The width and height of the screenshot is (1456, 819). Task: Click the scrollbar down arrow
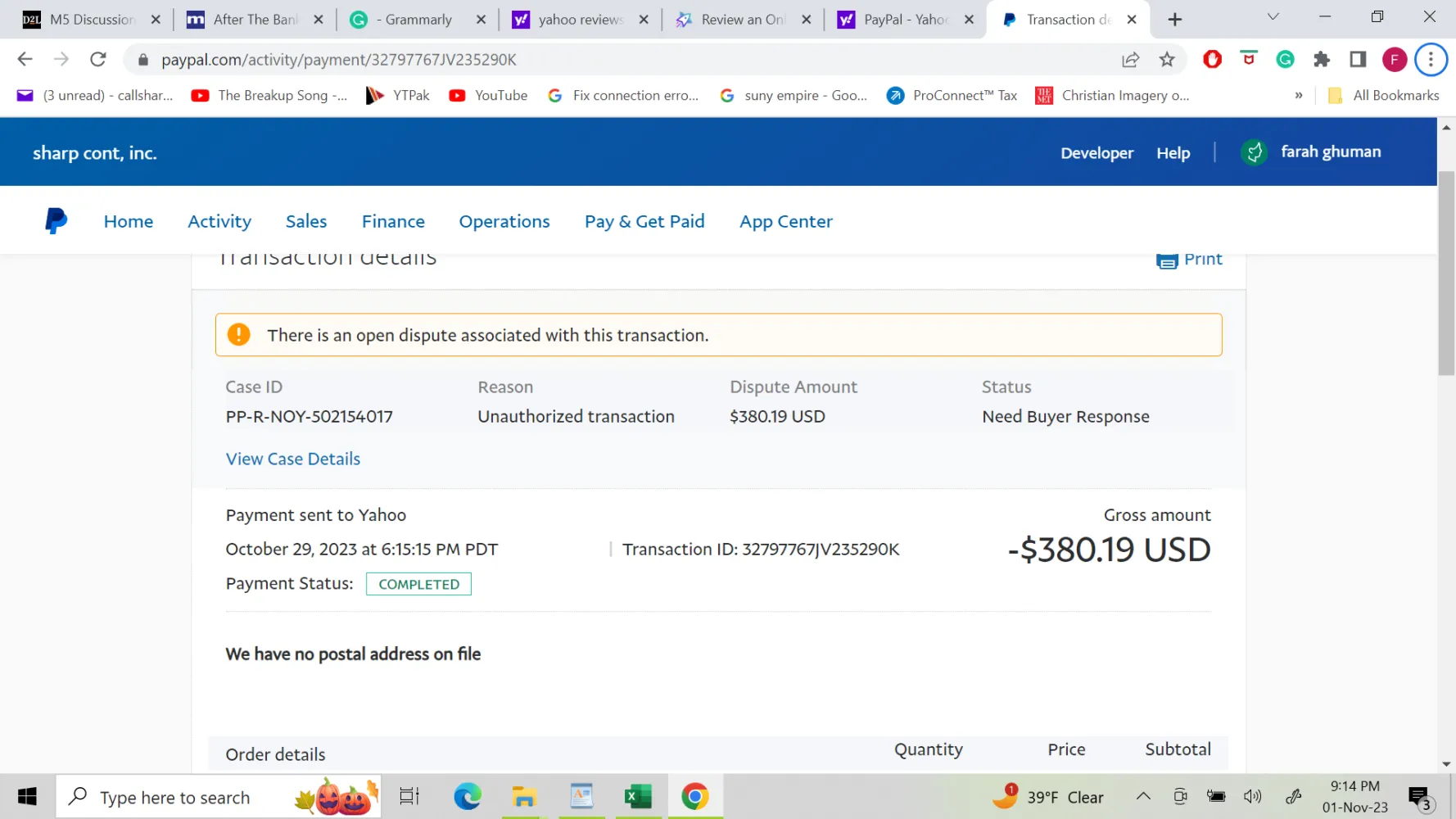click(1446, 764)
